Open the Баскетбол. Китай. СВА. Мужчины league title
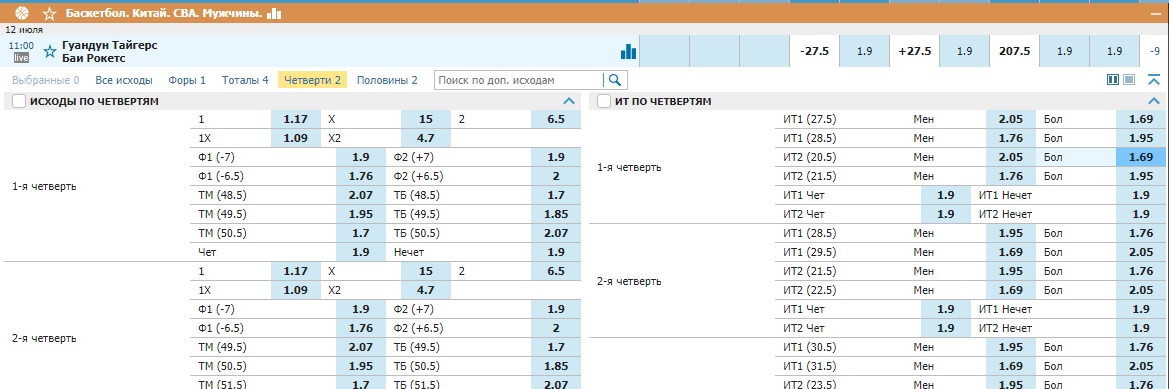This screenshot has height=389, width=1169. pyautogui.click(x=163, y=13)
